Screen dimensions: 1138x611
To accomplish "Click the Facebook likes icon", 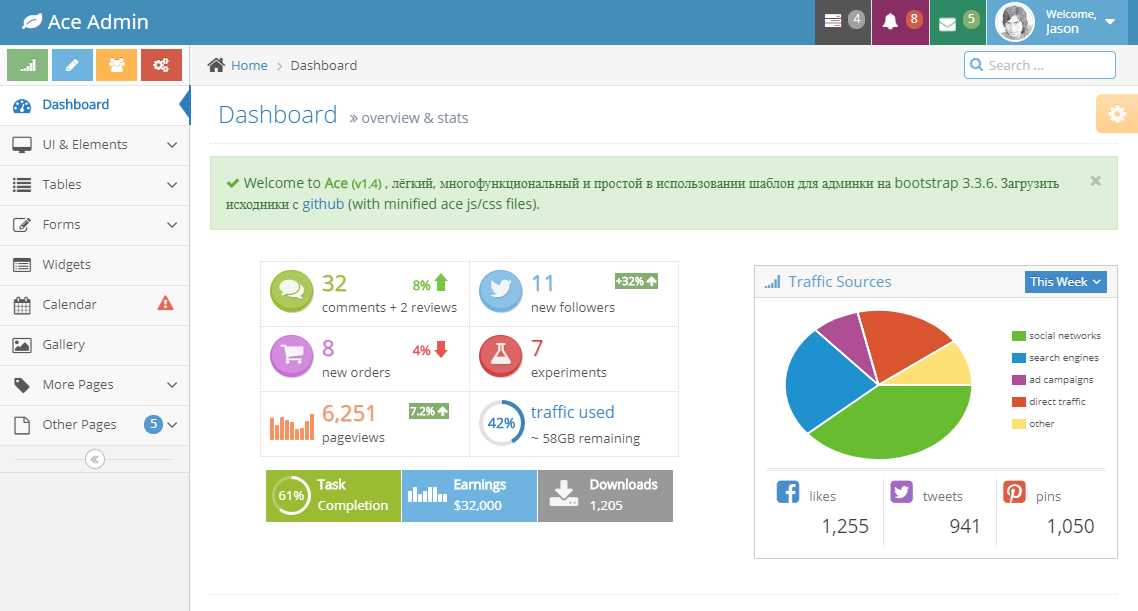I will [x=787, y=492].
